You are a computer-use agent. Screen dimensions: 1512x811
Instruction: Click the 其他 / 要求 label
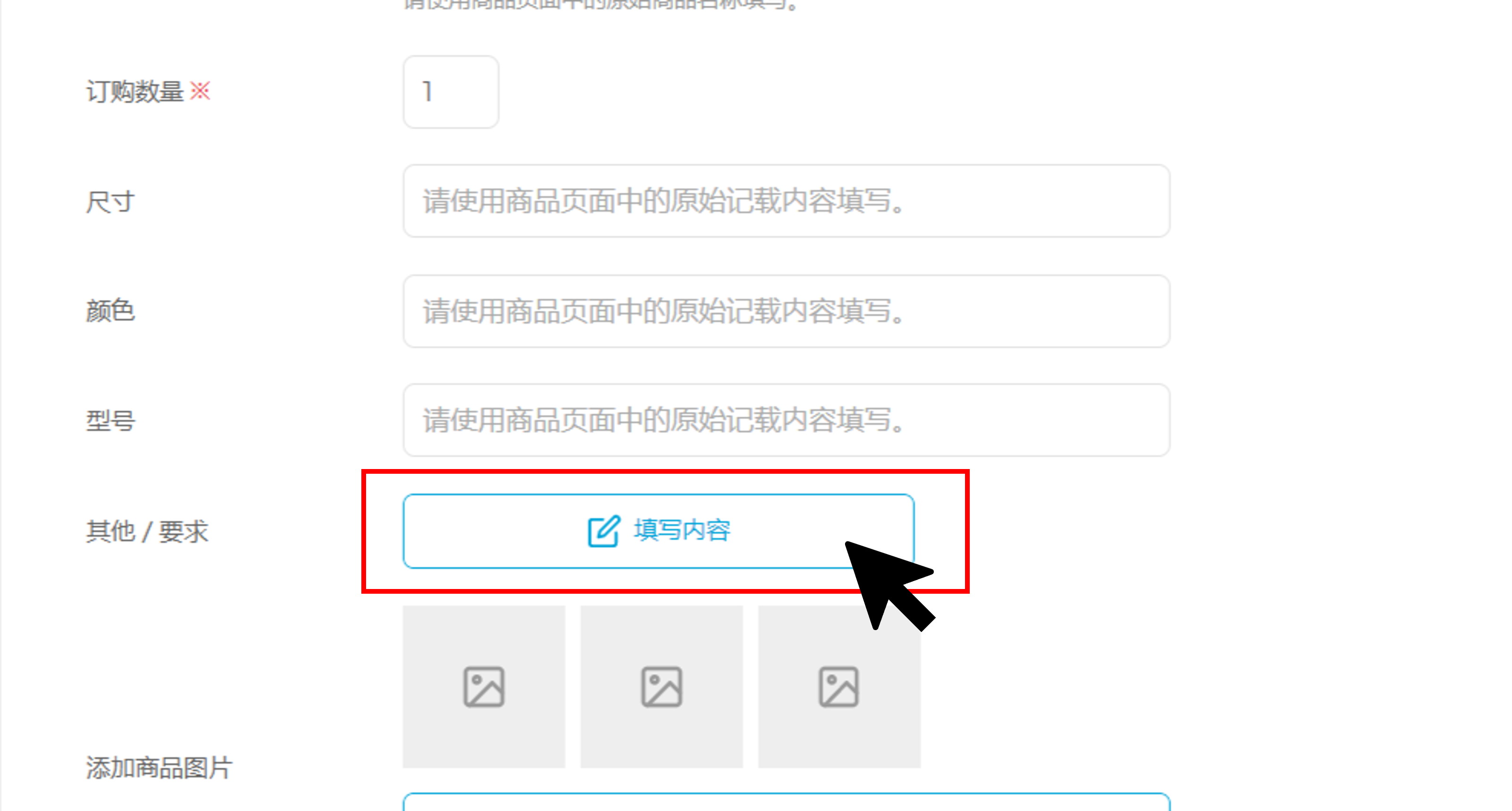click(147, 532)
